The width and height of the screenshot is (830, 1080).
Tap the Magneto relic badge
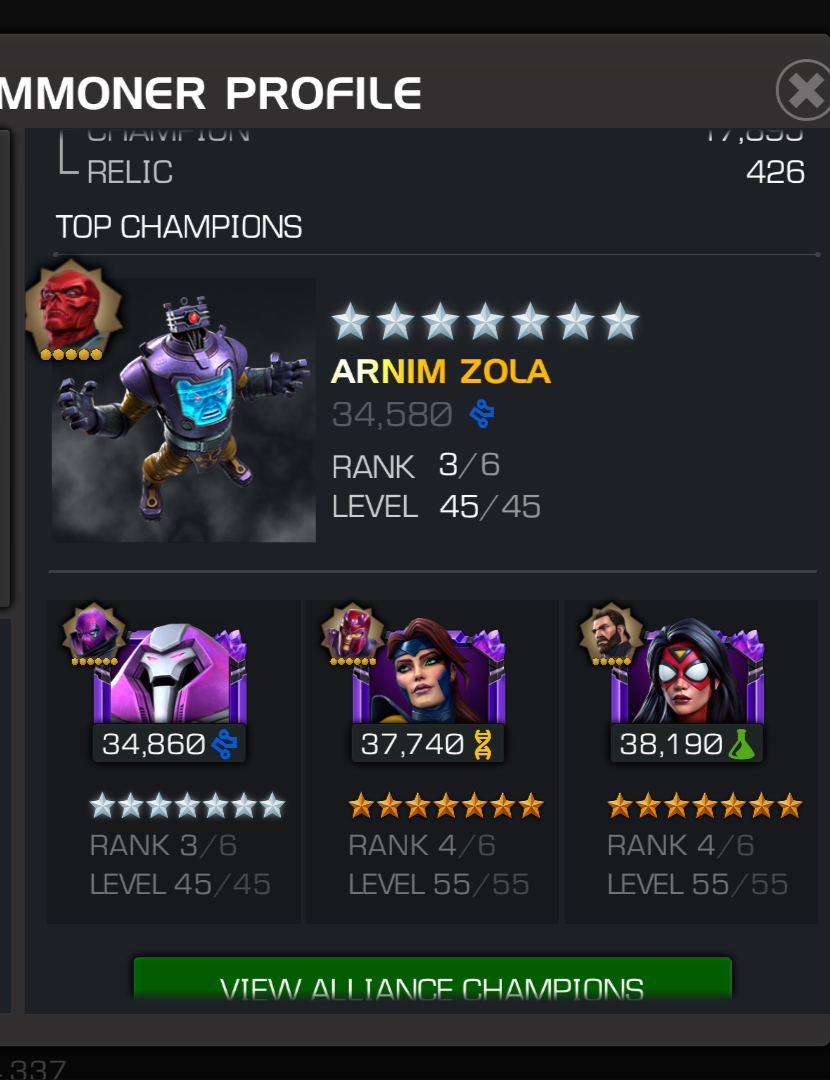pos(353,634)
